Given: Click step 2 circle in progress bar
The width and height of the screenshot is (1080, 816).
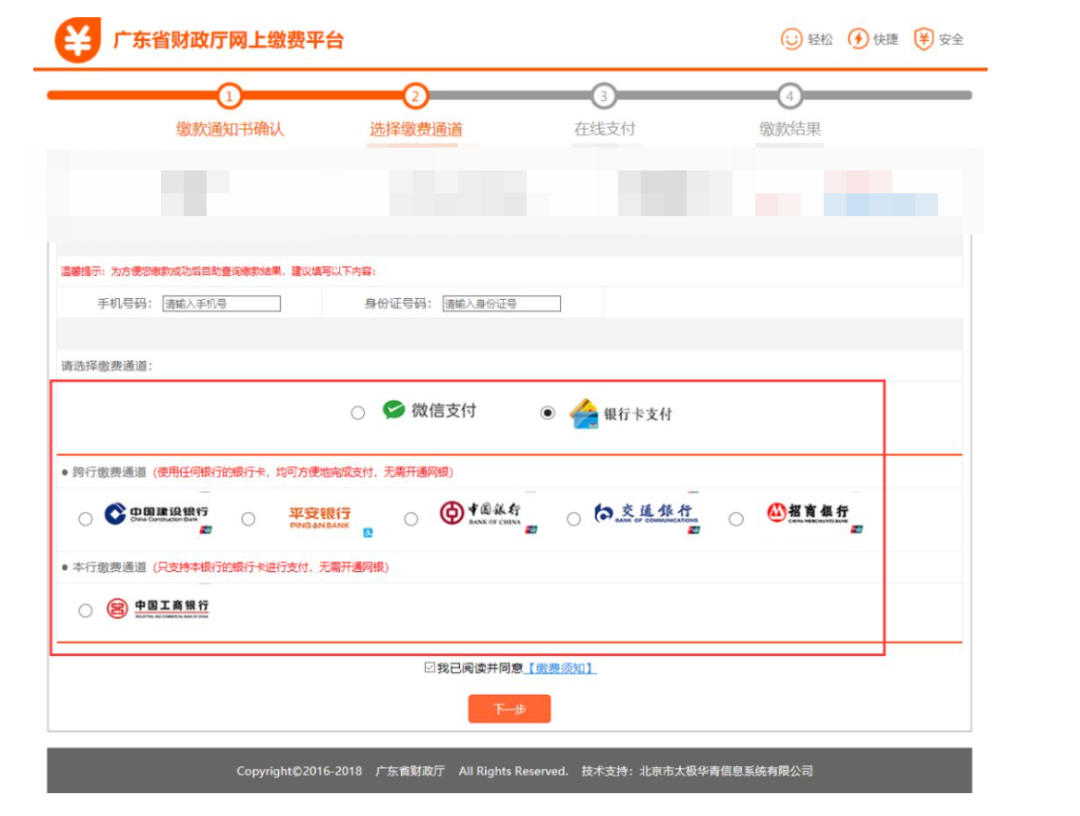Looking at the screenshot, I should 415,96.
